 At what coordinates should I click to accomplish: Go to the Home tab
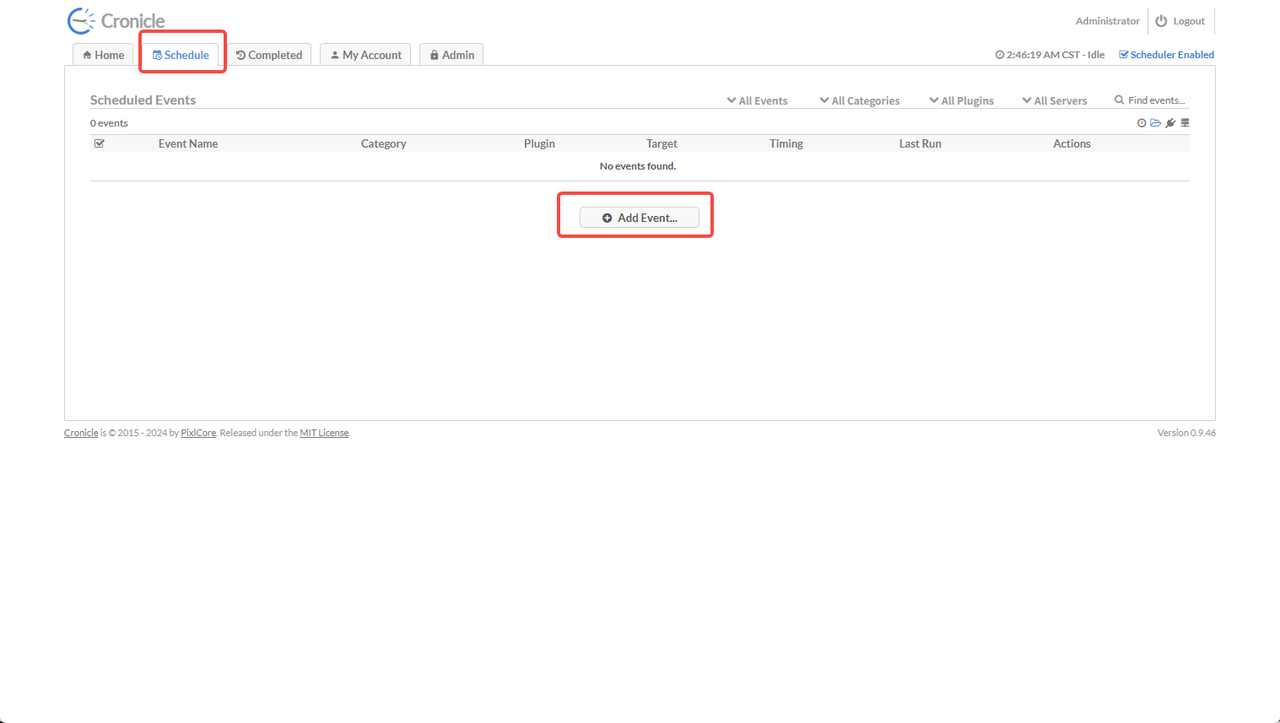[103, 55]
